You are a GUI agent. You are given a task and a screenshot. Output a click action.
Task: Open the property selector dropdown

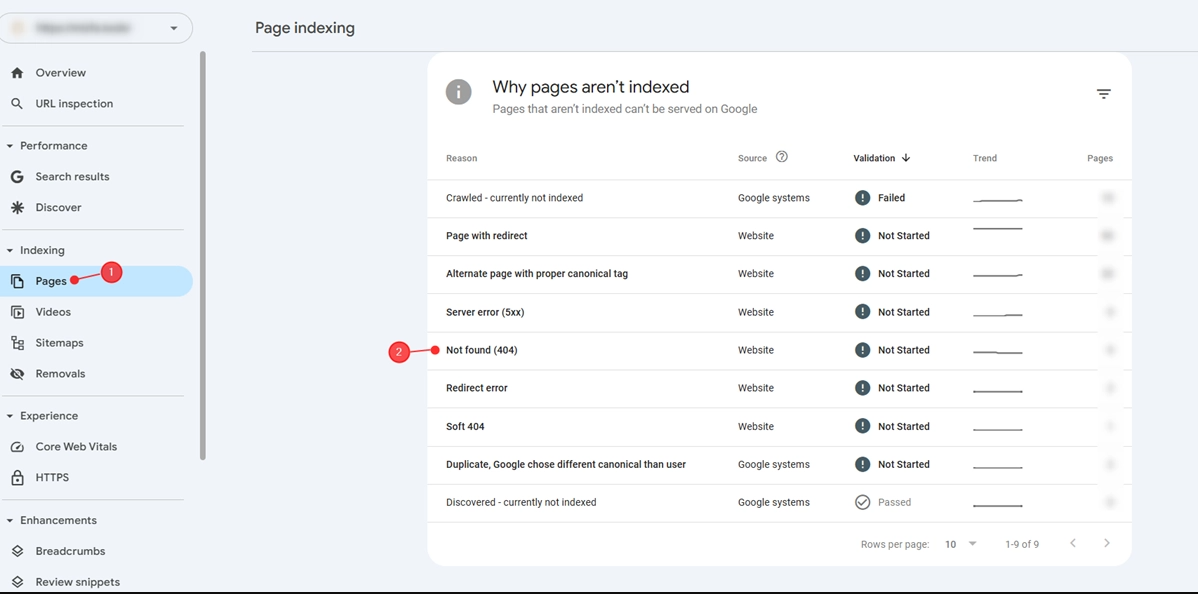click(x=174, y=29)
